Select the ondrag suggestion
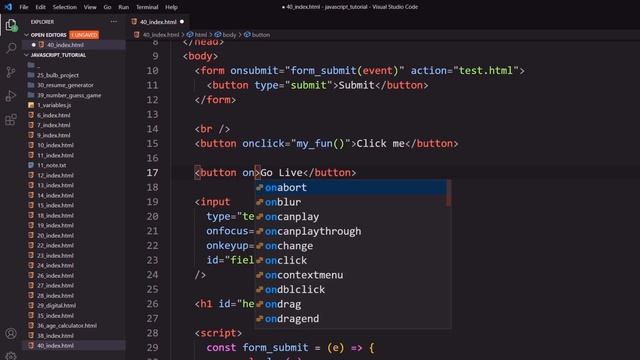 (351, 304)
